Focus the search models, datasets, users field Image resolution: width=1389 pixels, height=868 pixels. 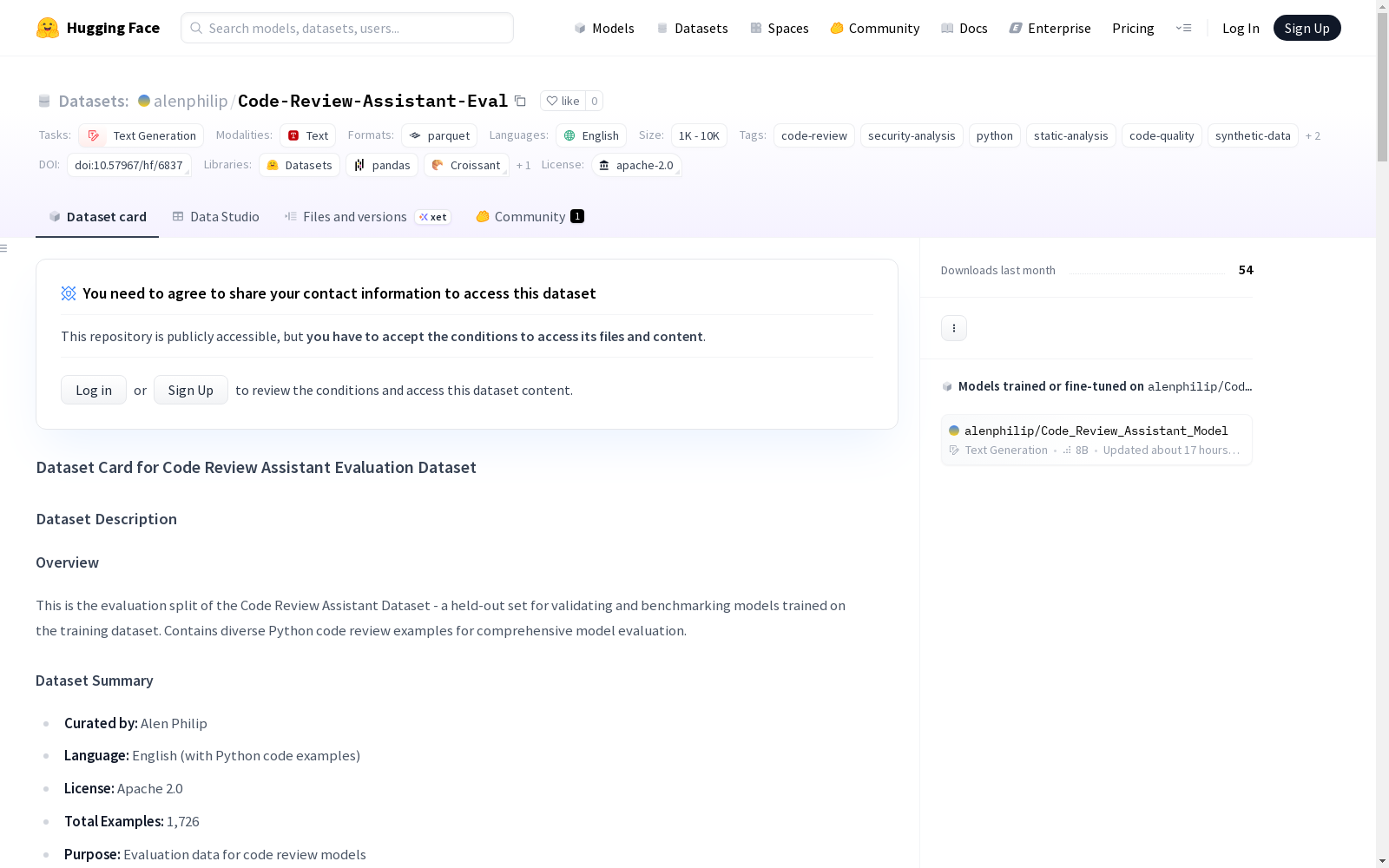(347, 28)
